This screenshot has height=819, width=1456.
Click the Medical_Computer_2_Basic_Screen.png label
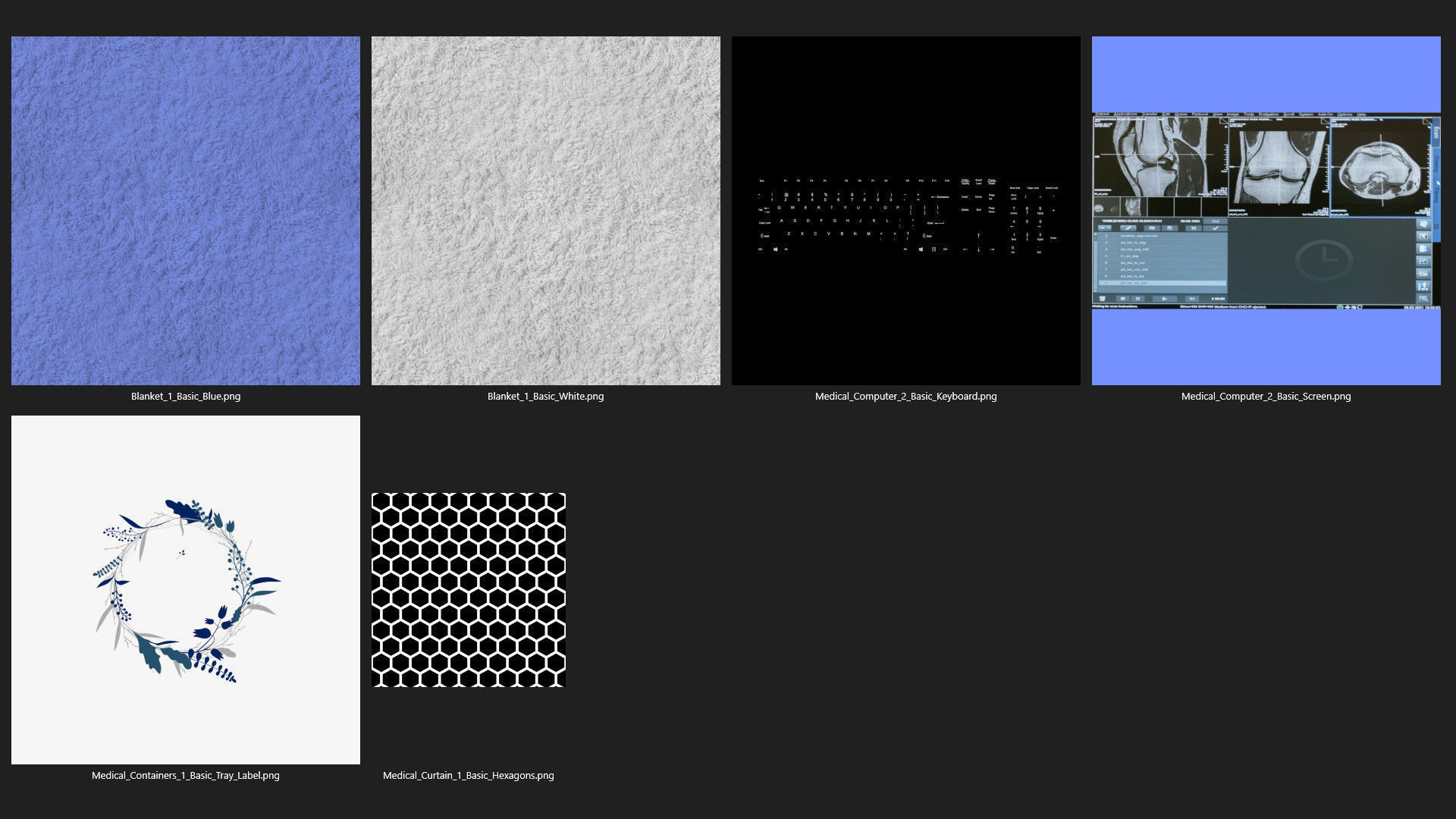(x=1266, y=396)
